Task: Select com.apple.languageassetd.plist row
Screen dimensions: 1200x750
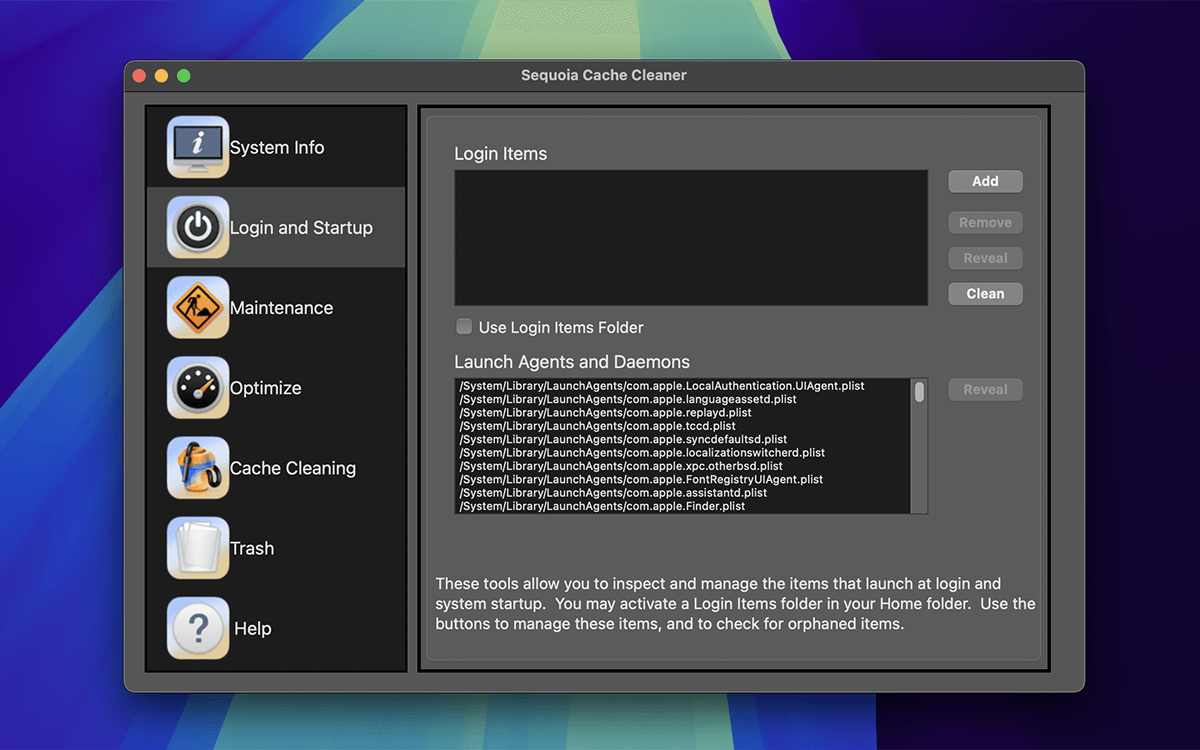Action: coord(683,399)
